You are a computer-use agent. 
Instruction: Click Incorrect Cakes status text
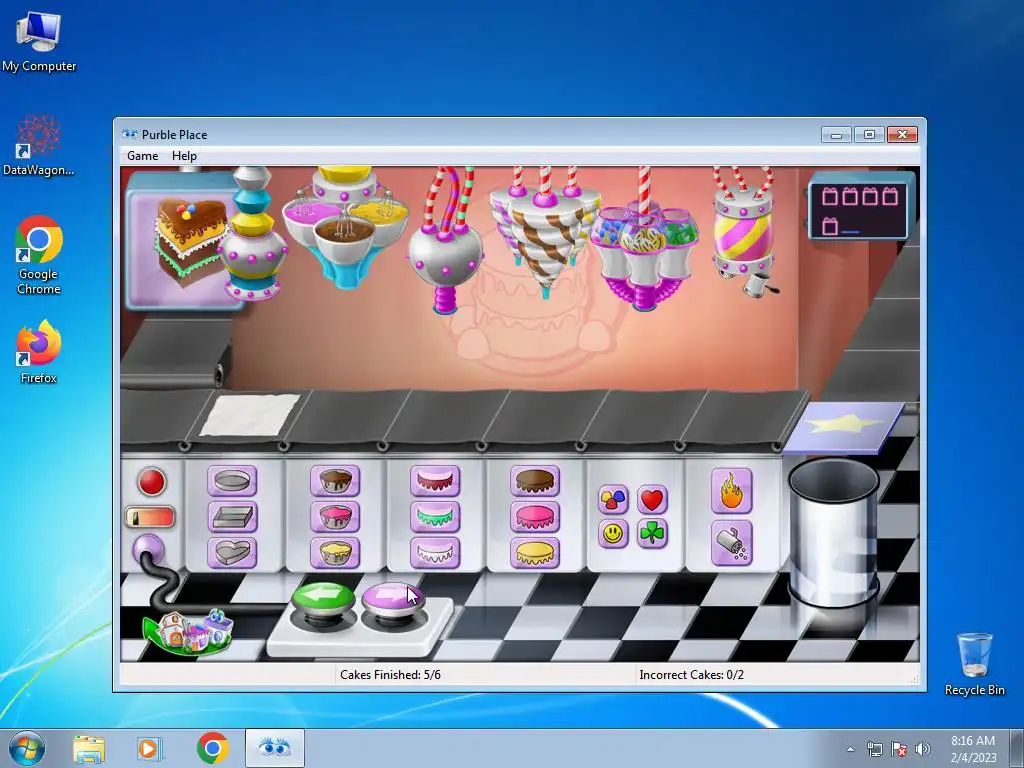click(691, 675)
